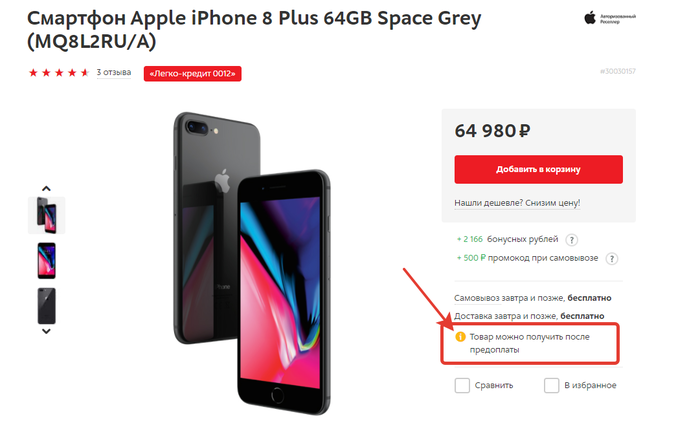
Task: Click the red "Легко-кредит 0012" badge
Action: 194,73
